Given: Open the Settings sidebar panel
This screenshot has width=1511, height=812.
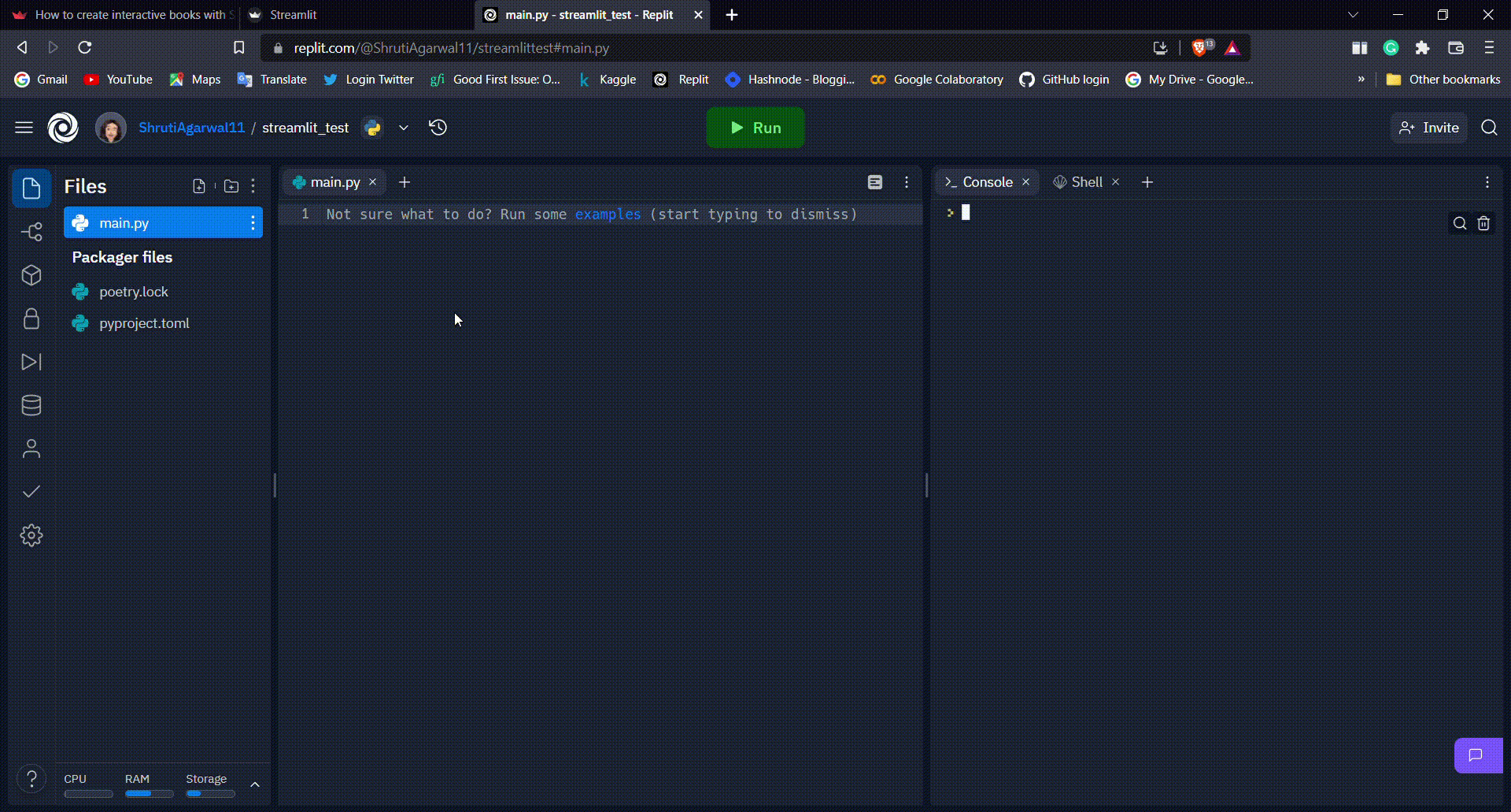Looking at the screenshot, I should (x=31, y=535).
